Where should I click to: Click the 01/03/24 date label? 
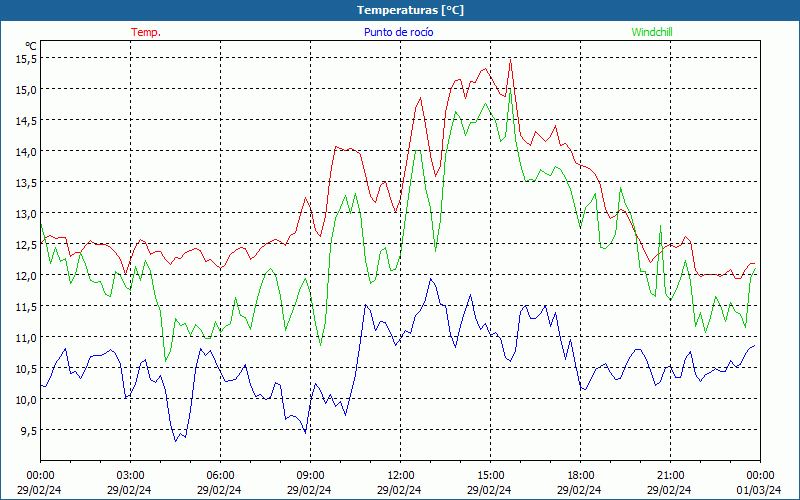click(759, 490)
